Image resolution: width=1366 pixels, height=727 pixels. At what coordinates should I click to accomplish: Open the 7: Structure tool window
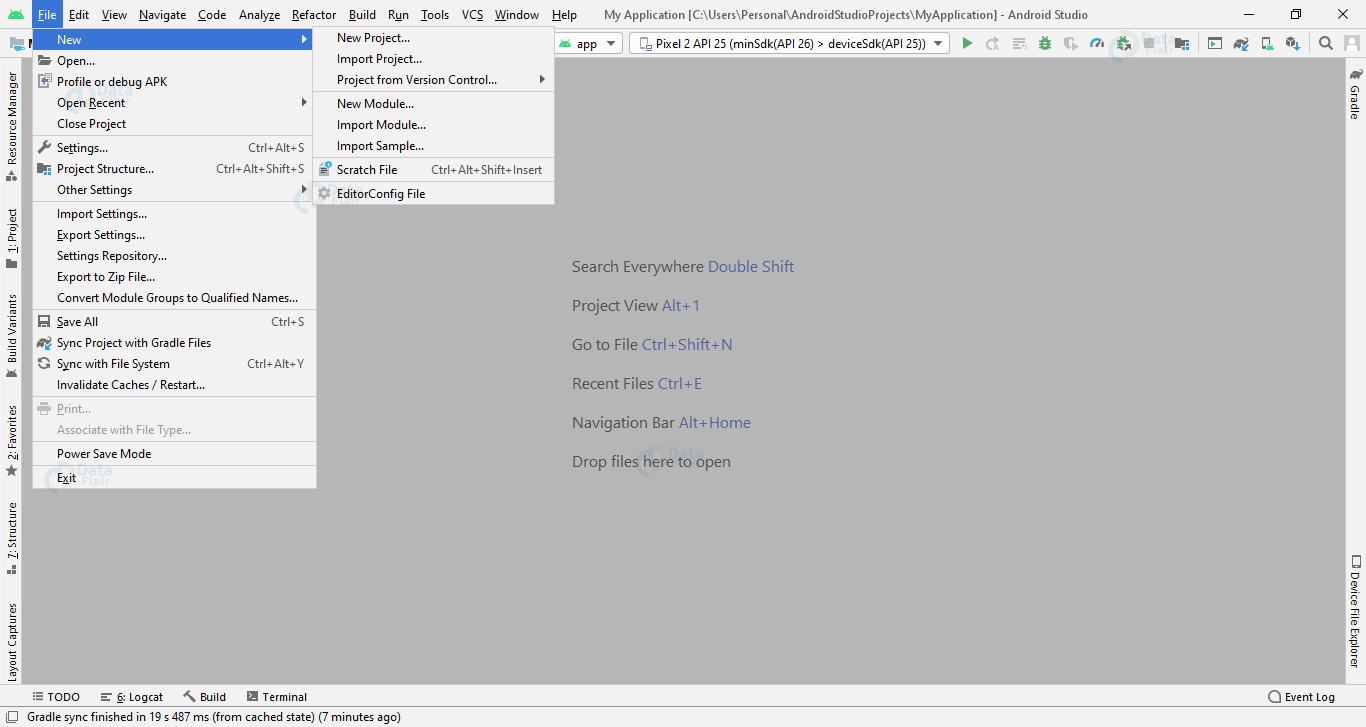point(12,538)
